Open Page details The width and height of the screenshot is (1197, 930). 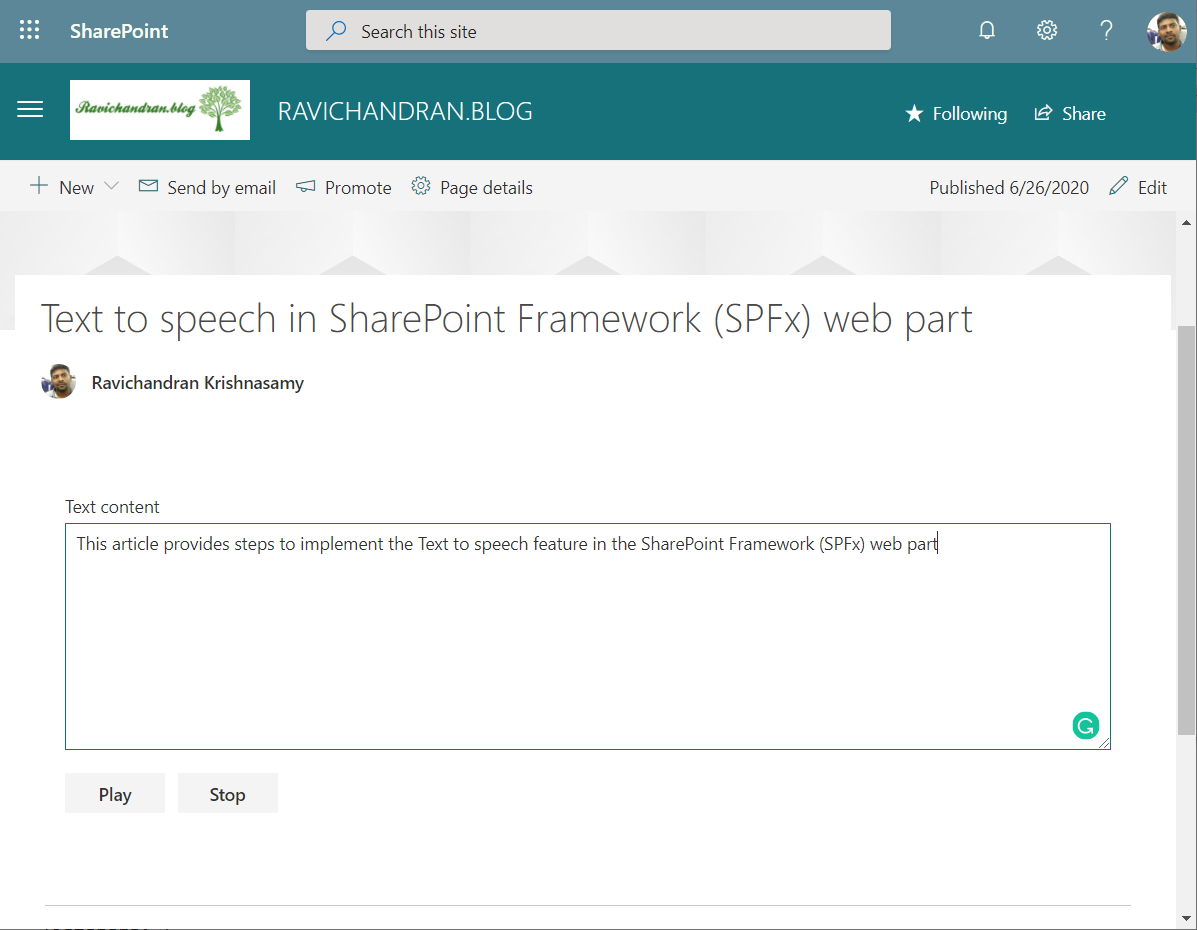(x=472, y=188)
